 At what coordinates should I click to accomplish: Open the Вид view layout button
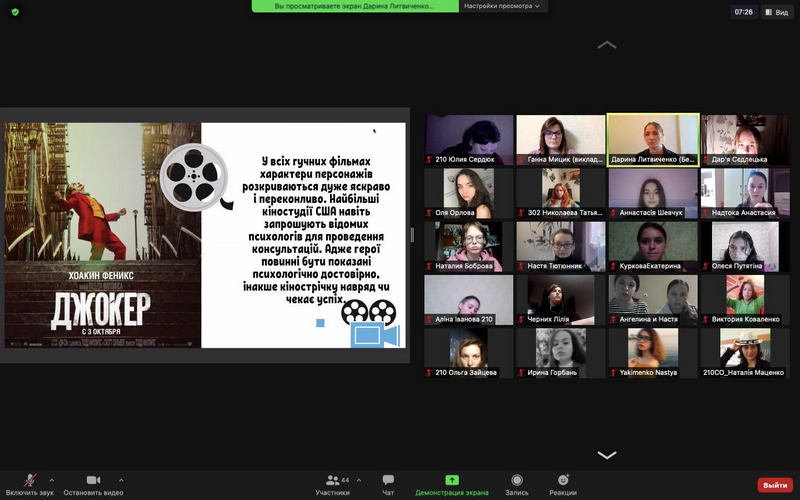pos(777,12)
